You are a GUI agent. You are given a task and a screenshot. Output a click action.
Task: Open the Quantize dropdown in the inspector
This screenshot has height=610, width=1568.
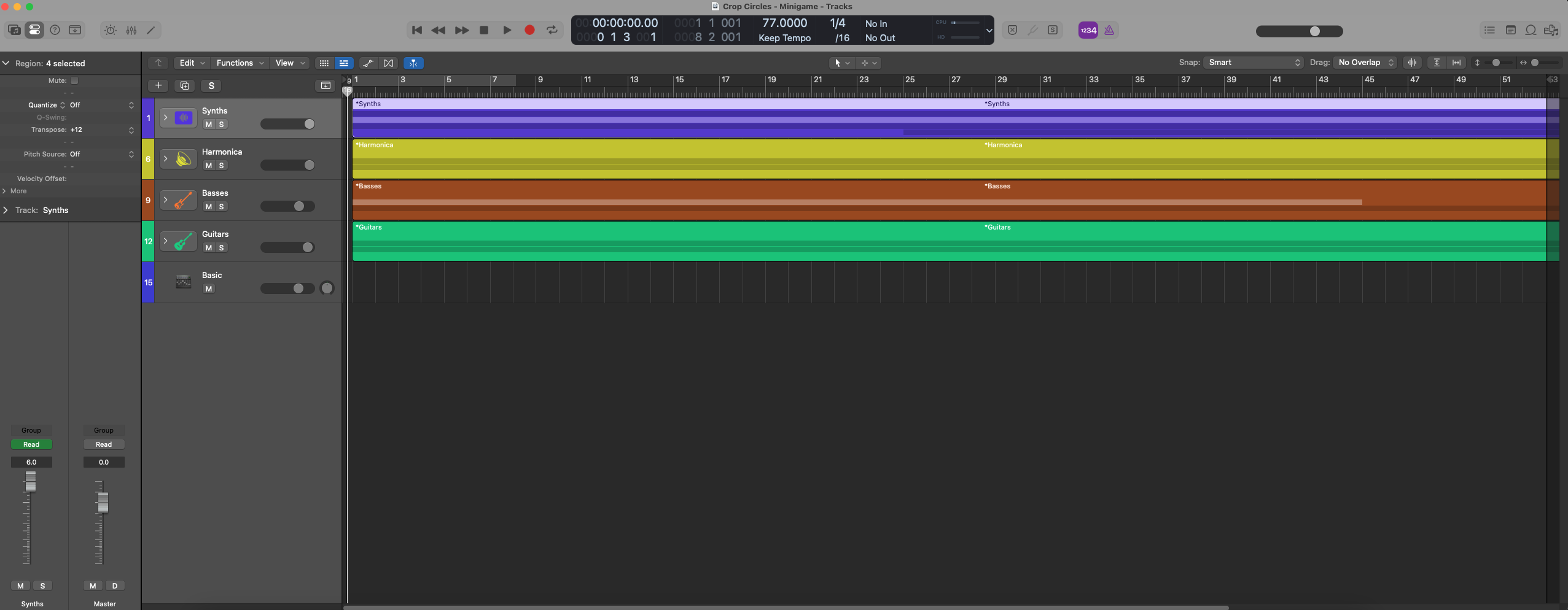(101, 105)
